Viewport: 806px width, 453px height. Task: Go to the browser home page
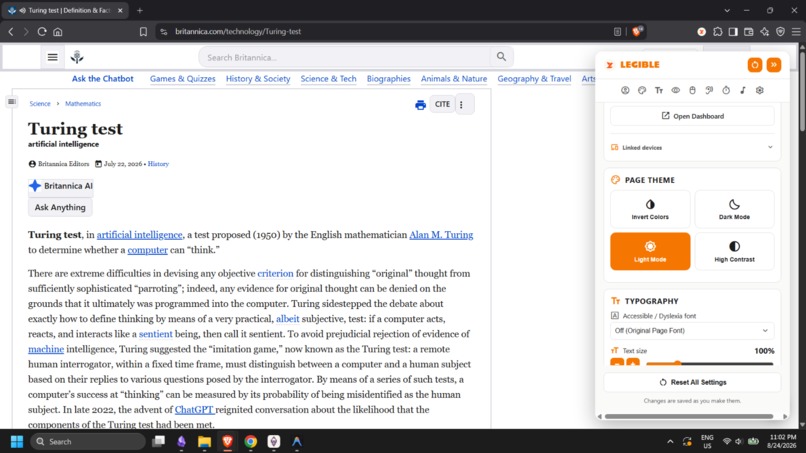tap(58, 31)
